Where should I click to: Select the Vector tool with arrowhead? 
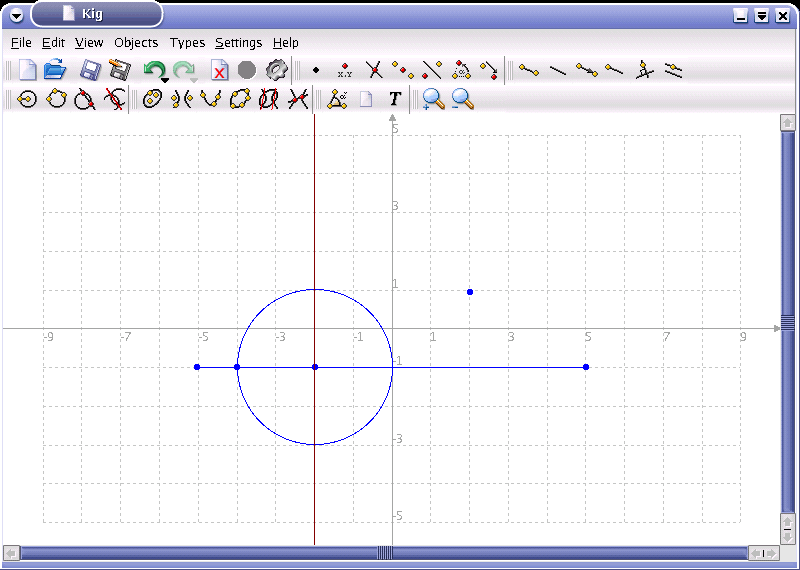point(587,70)
